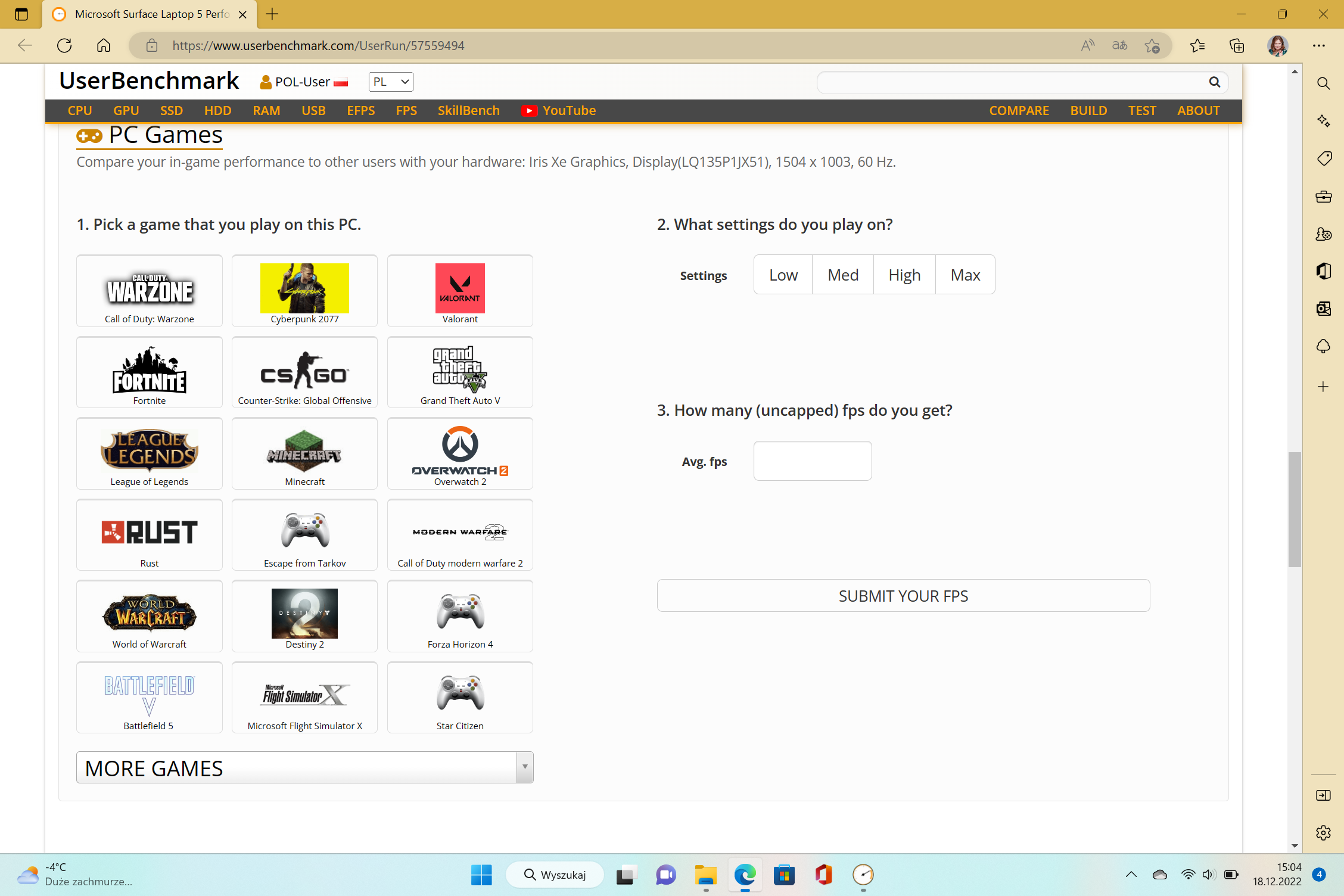This screenshot has width=1344, height=896.
Task: Expand the MORE GAMES dropdown
Action: pyautogui.click(x=305, y=767)
